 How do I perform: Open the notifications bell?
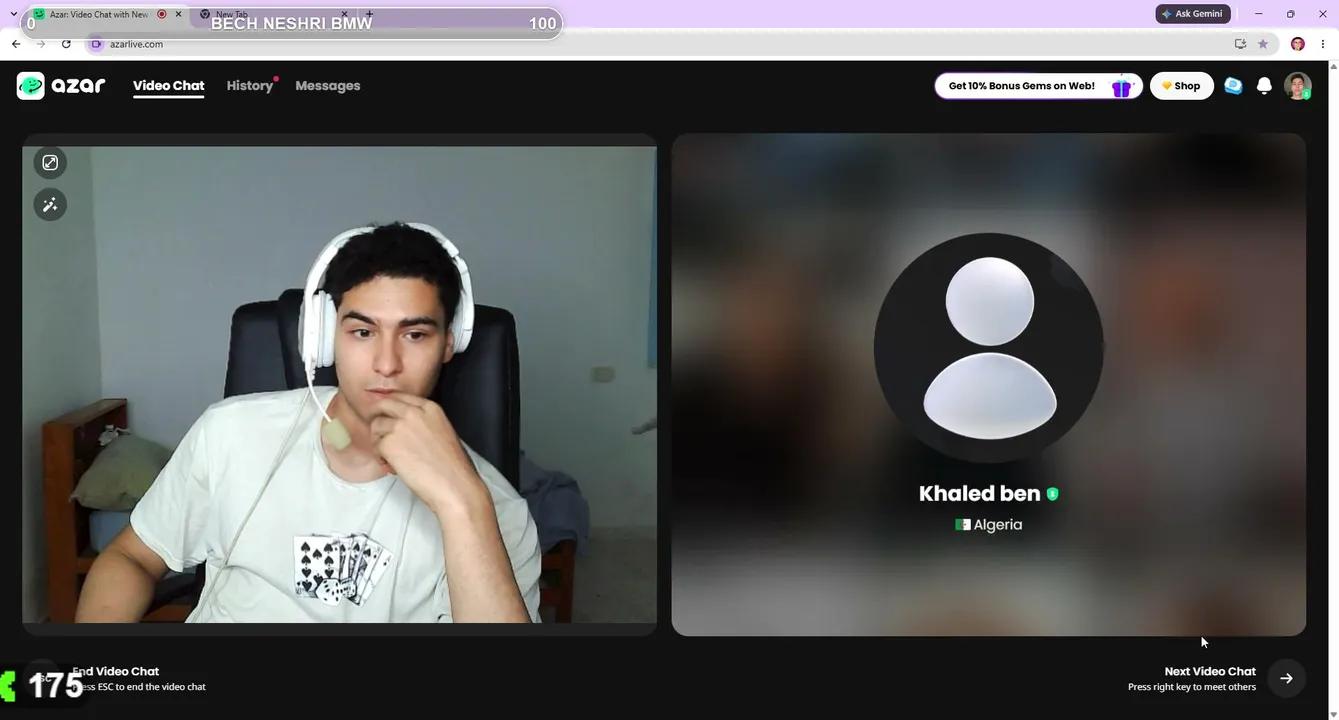(1264, 86)
